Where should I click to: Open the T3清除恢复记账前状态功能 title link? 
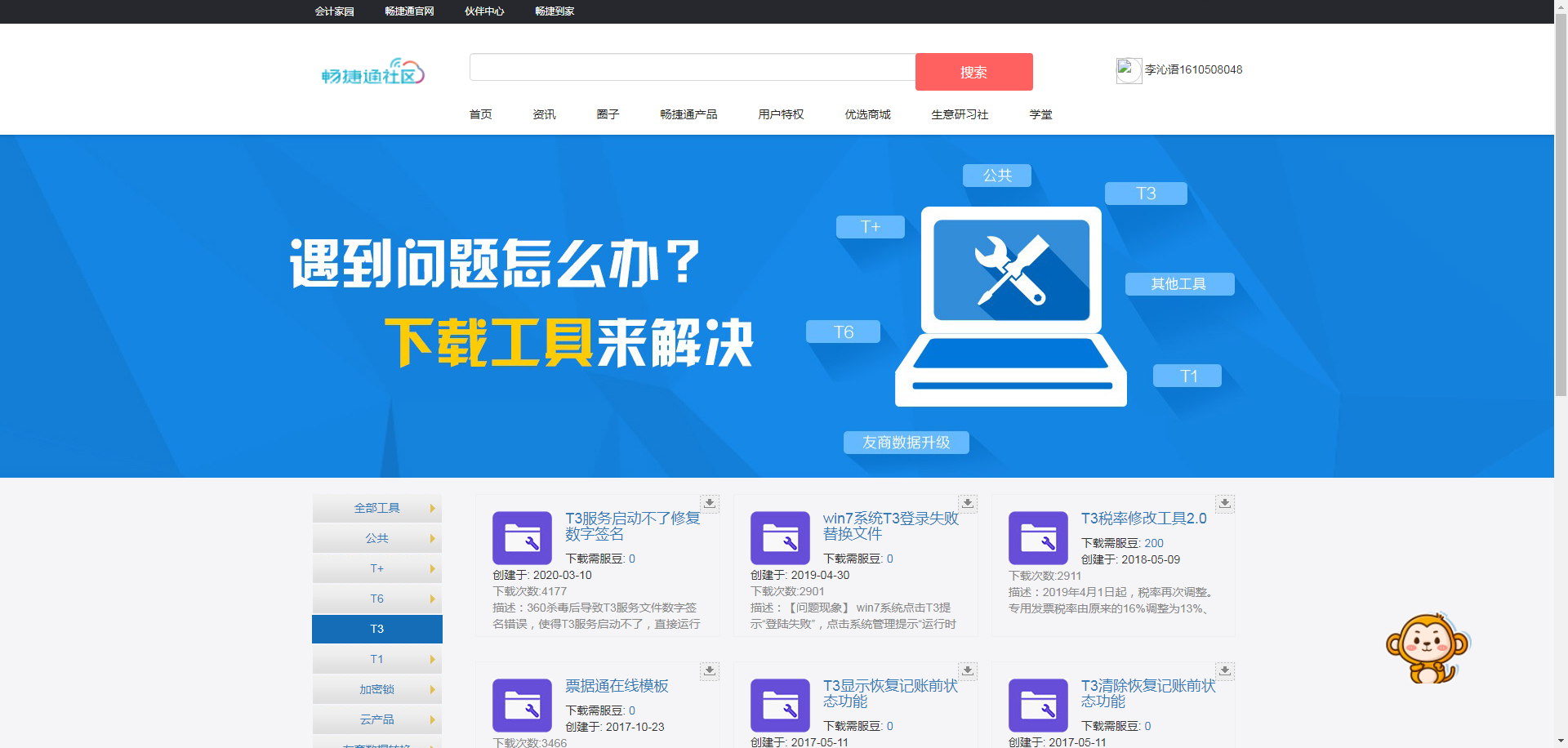[x=1149, y=694]
